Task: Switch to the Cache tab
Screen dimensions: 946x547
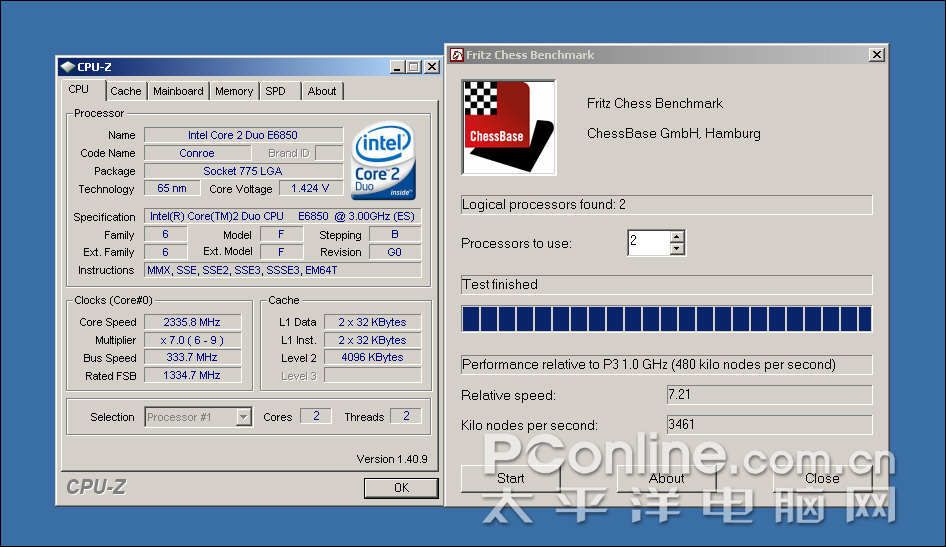Action: point(125,91)
